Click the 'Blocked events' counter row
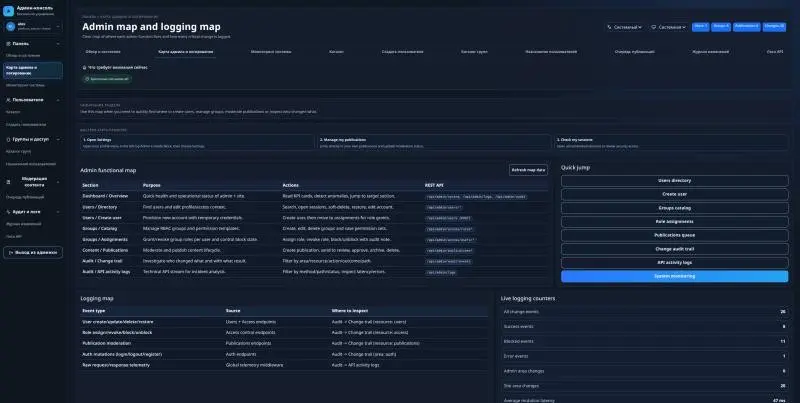Image resolution: width=800 pixels, height=403 pixels. tap(645, 341)
